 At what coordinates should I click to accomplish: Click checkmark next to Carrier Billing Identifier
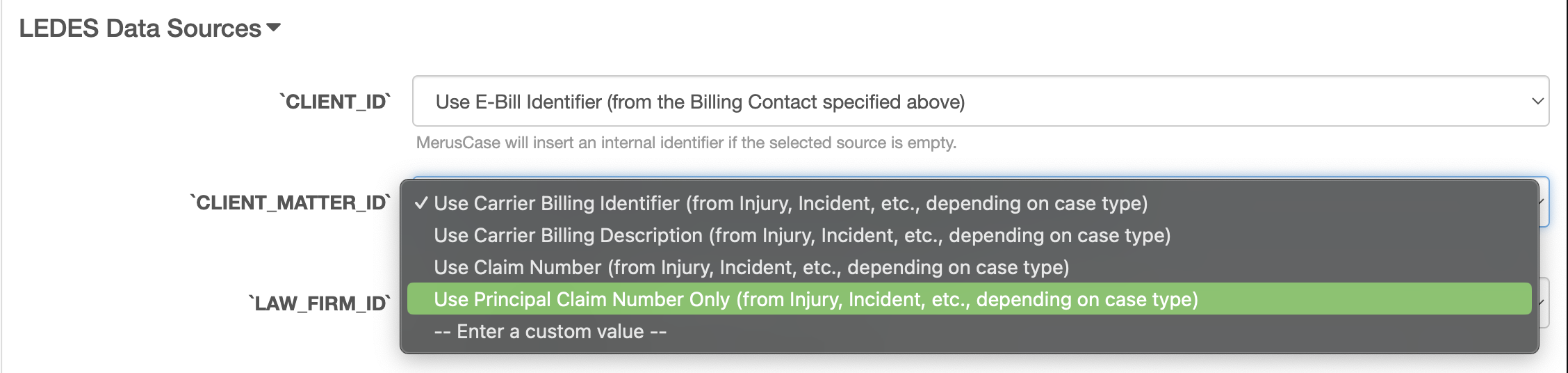click(x=420, y=203)
